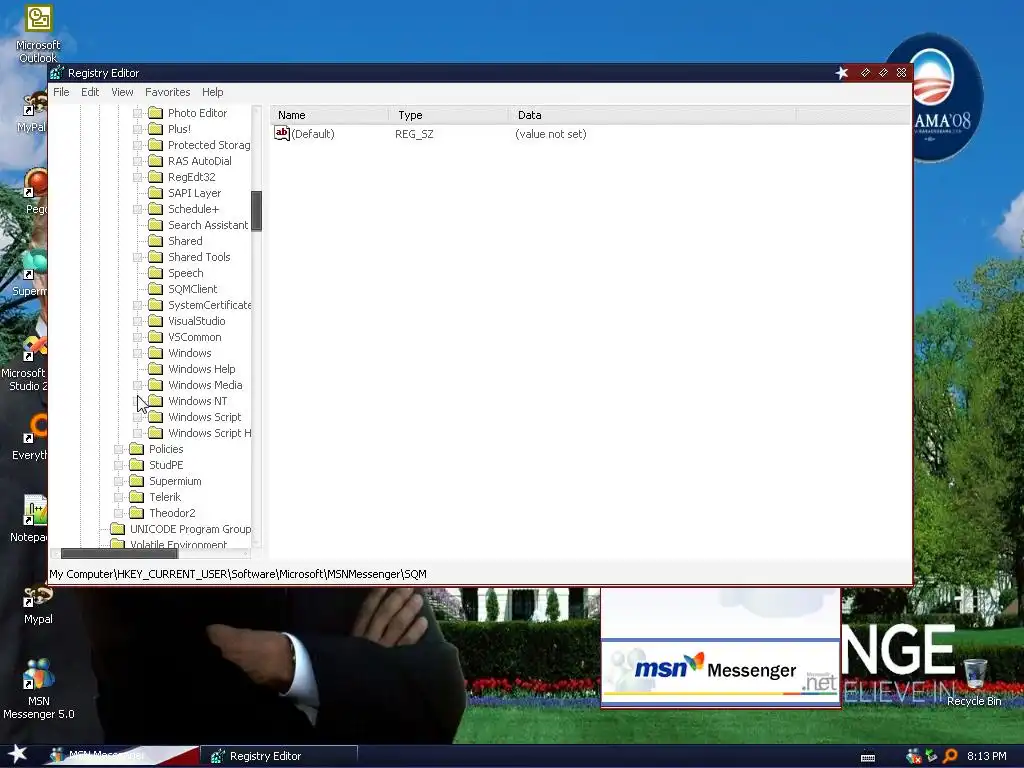1024x768 pixels.
Task: Select the "Telerik" key
Action: (x=165, y=497)
